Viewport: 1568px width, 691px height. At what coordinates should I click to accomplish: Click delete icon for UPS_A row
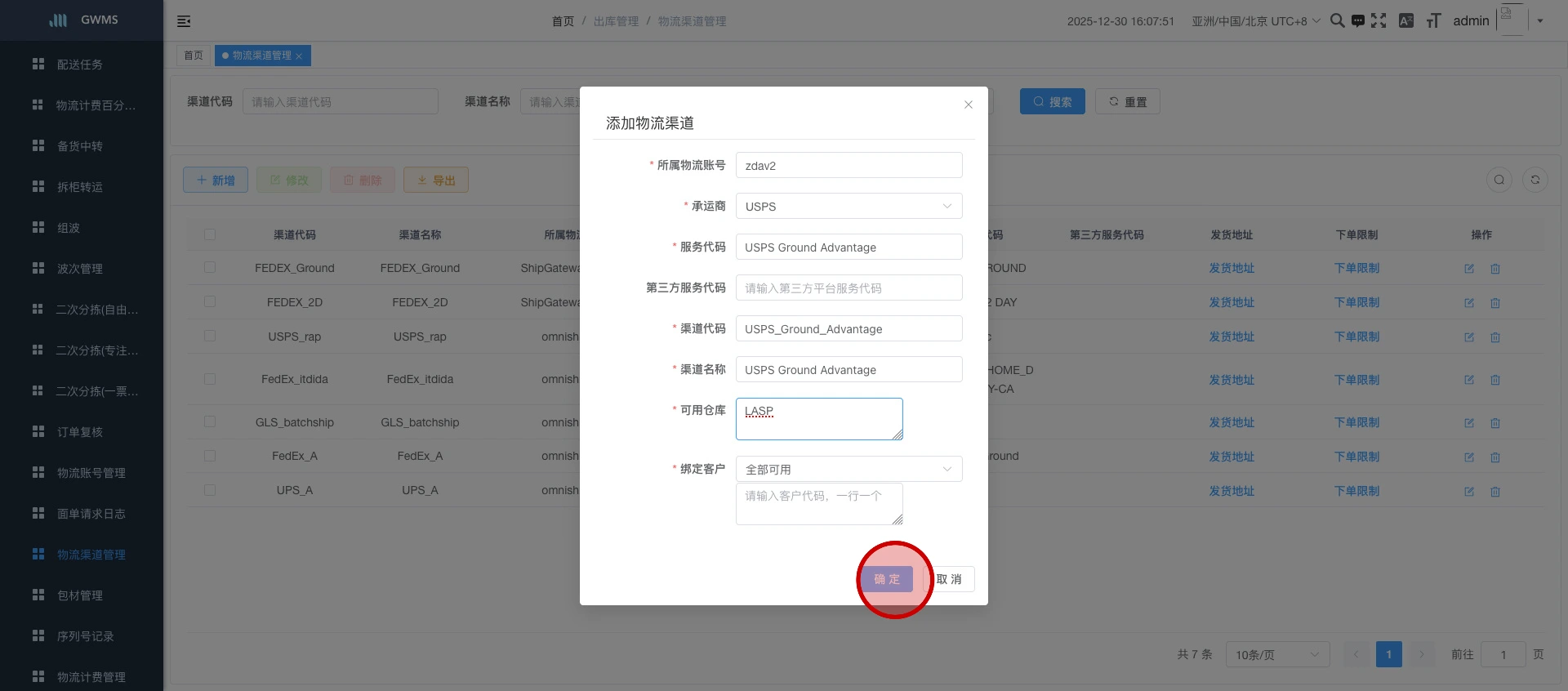pos(1495,492)
